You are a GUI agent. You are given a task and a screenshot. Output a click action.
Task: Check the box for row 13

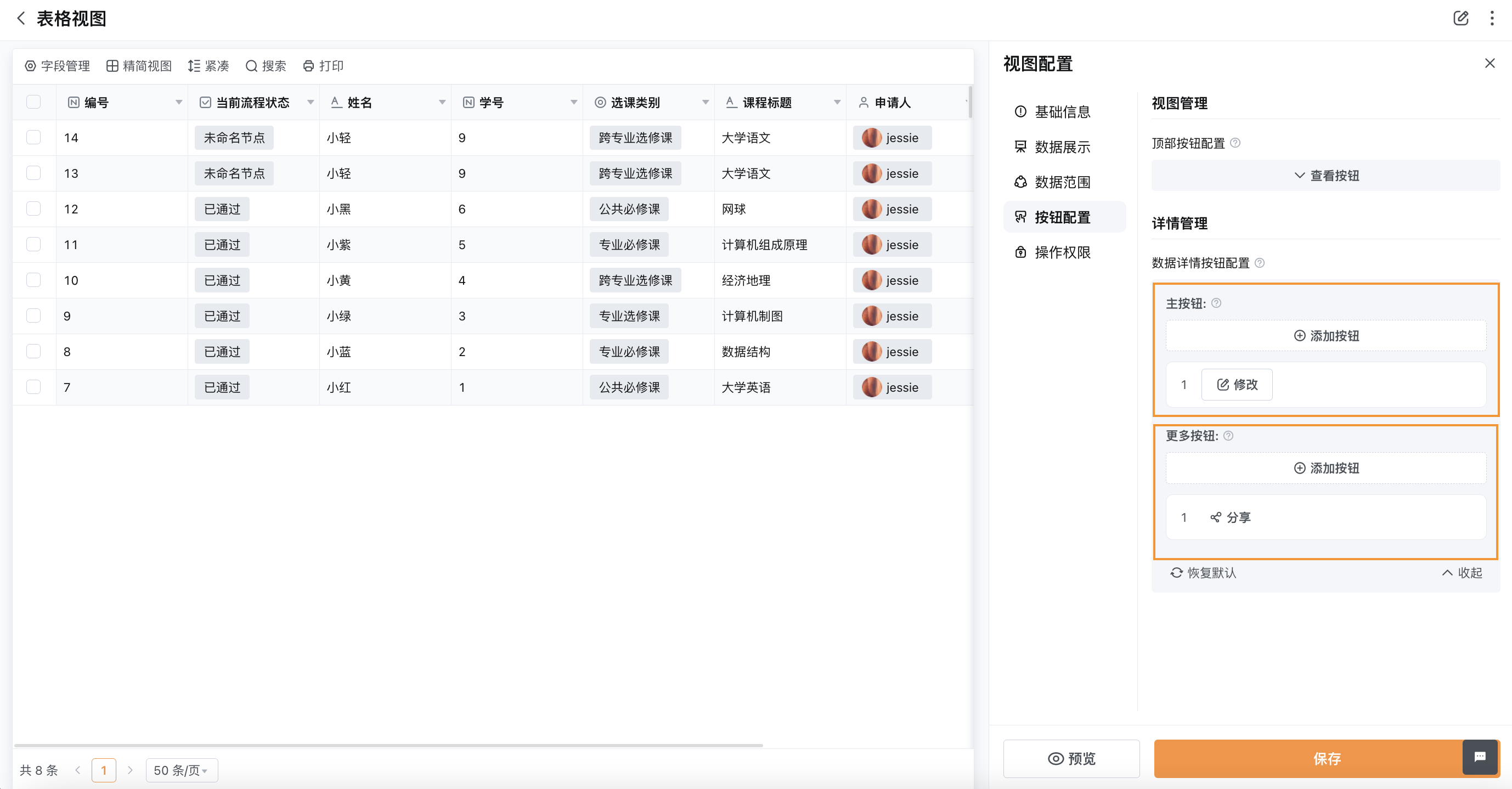pyautogui.click(x=33, y=173)
